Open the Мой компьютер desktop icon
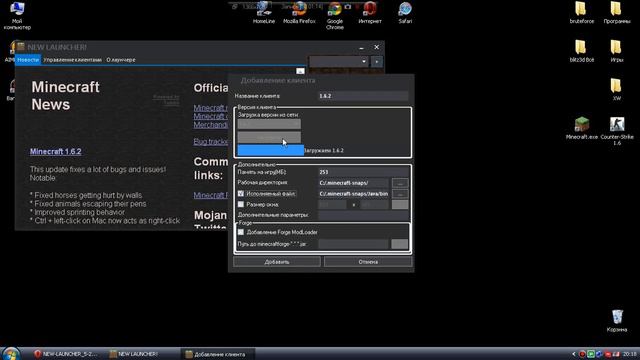This screenshot has width=640, height=360. pyautogui.click(x=17, y=16)
